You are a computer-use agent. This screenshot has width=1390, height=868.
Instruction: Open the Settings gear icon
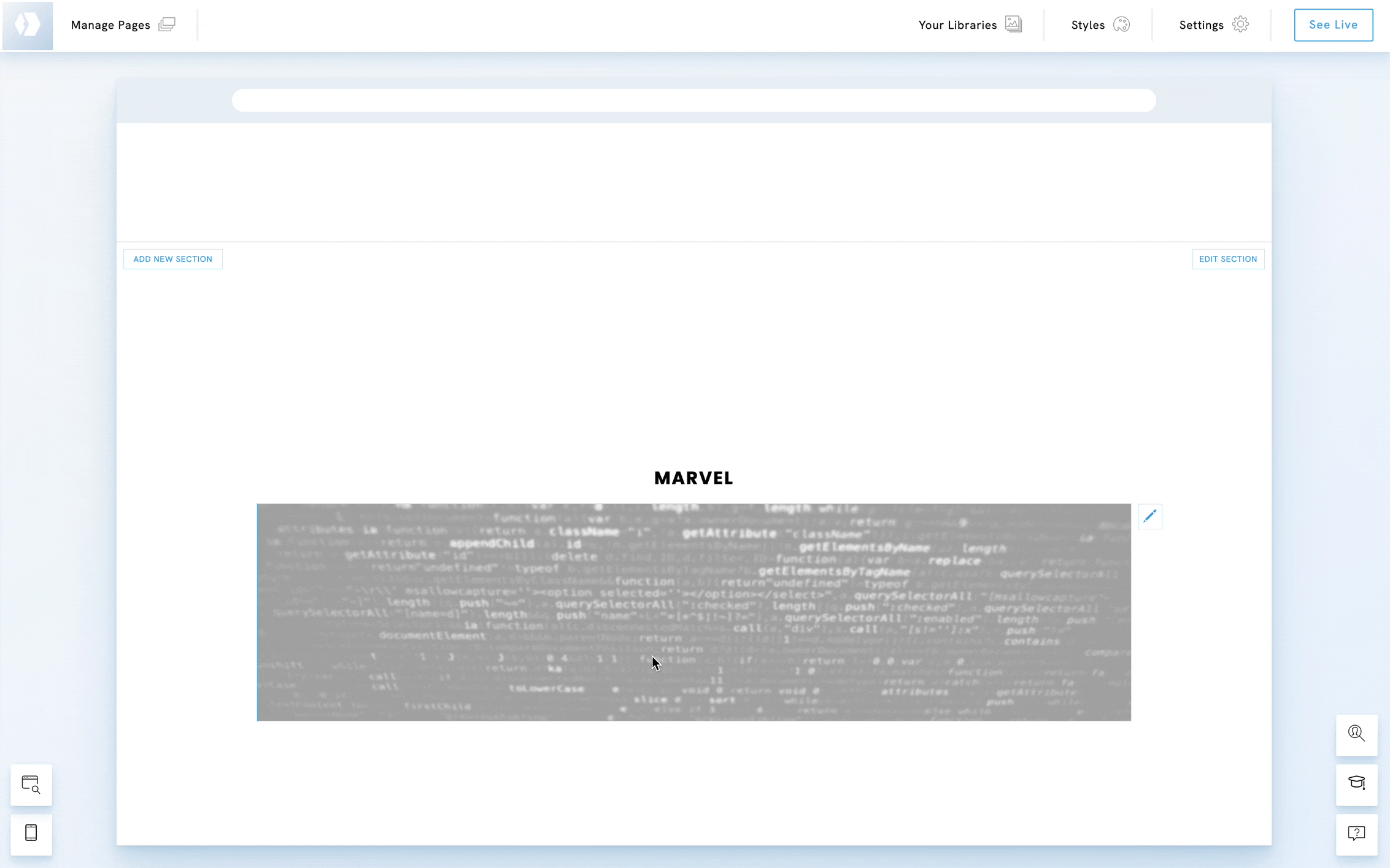pyautogui.click(x=1240, y=25)
